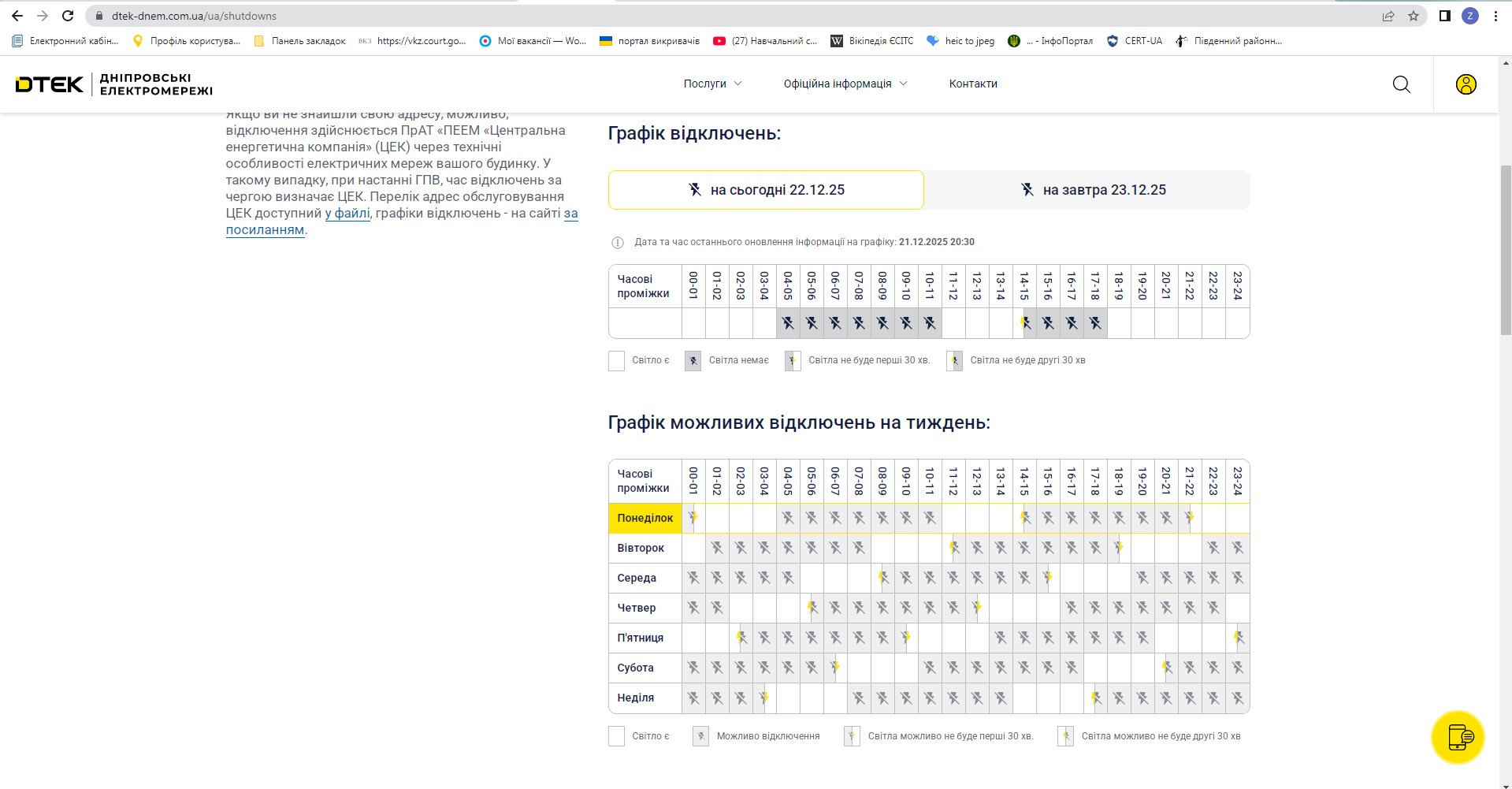Switch to tab 'на завтра 23.12.25'

(1087, 190)
